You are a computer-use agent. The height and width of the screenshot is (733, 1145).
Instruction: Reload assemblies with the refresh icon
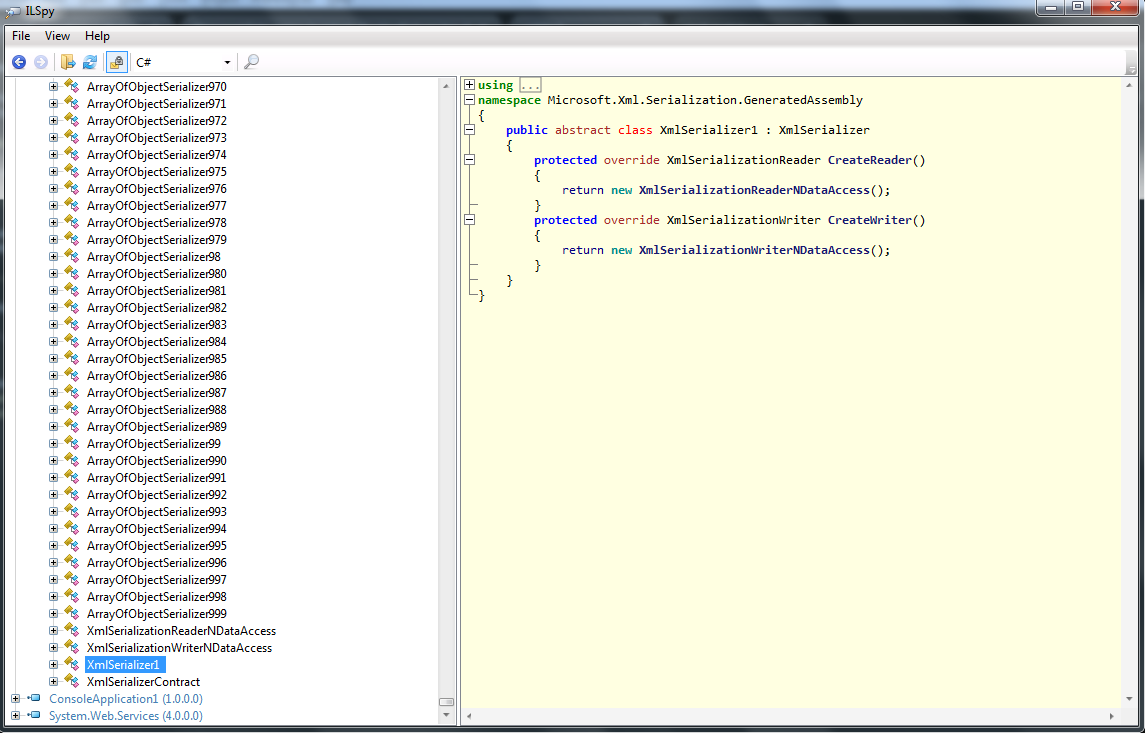pyautogui.click(x=90, y=62)
